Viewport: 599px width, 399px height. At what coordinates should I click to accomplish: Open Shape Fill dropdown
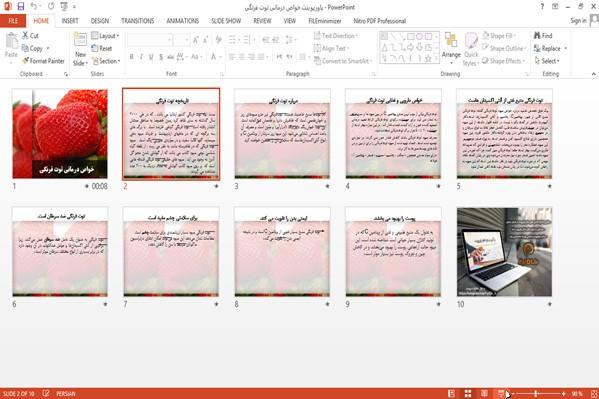(x=499, y=36)
